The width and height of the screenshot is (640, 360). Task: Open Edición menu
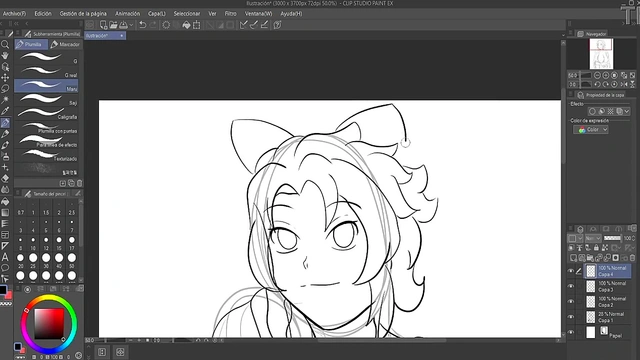pyautogui.click(x=43, y=13)
